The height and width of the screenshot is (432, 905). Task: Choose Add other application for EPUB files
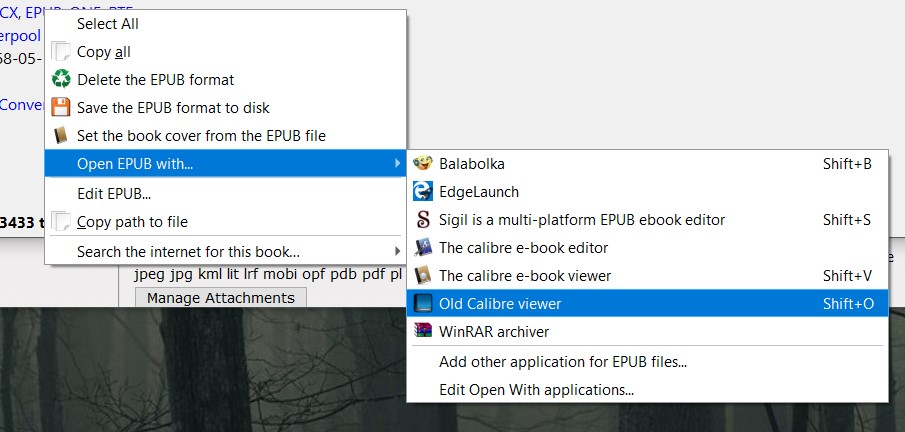562,362
